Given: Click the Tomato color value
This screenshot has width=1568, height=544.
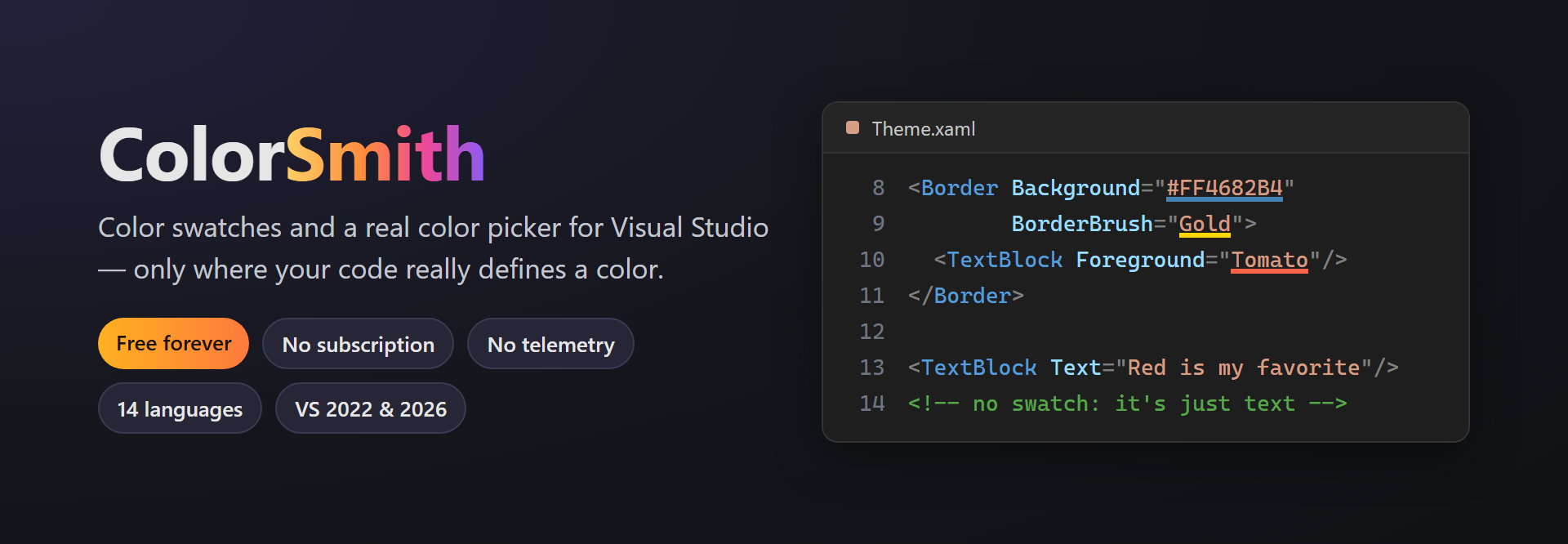Looking at the screenshot, I should pos(1269,261).
